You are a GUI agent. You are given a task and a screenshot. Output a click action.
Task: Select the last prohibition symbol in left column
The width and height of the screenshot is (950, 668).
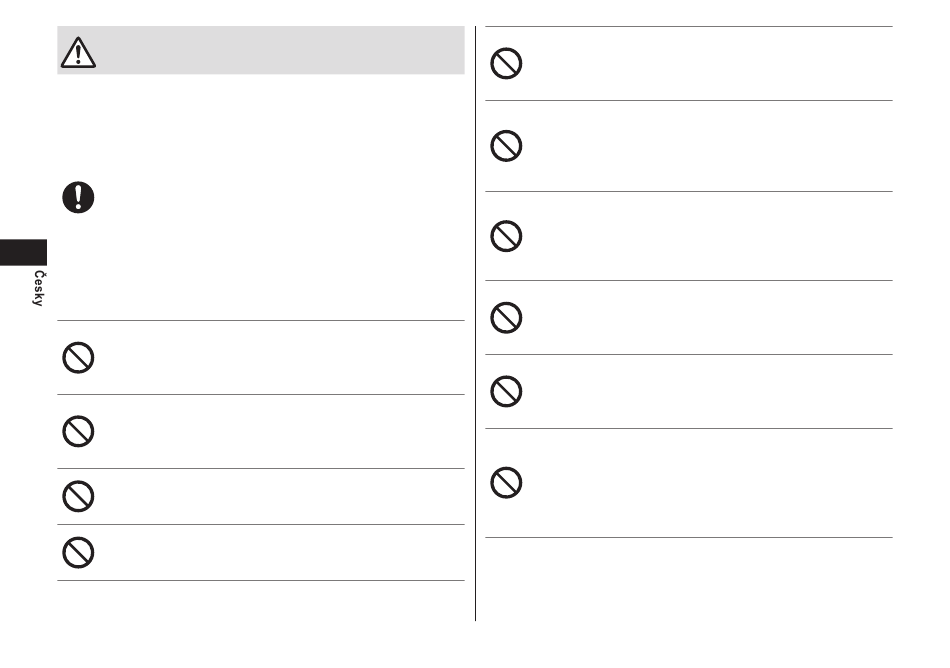click(78, 552)
